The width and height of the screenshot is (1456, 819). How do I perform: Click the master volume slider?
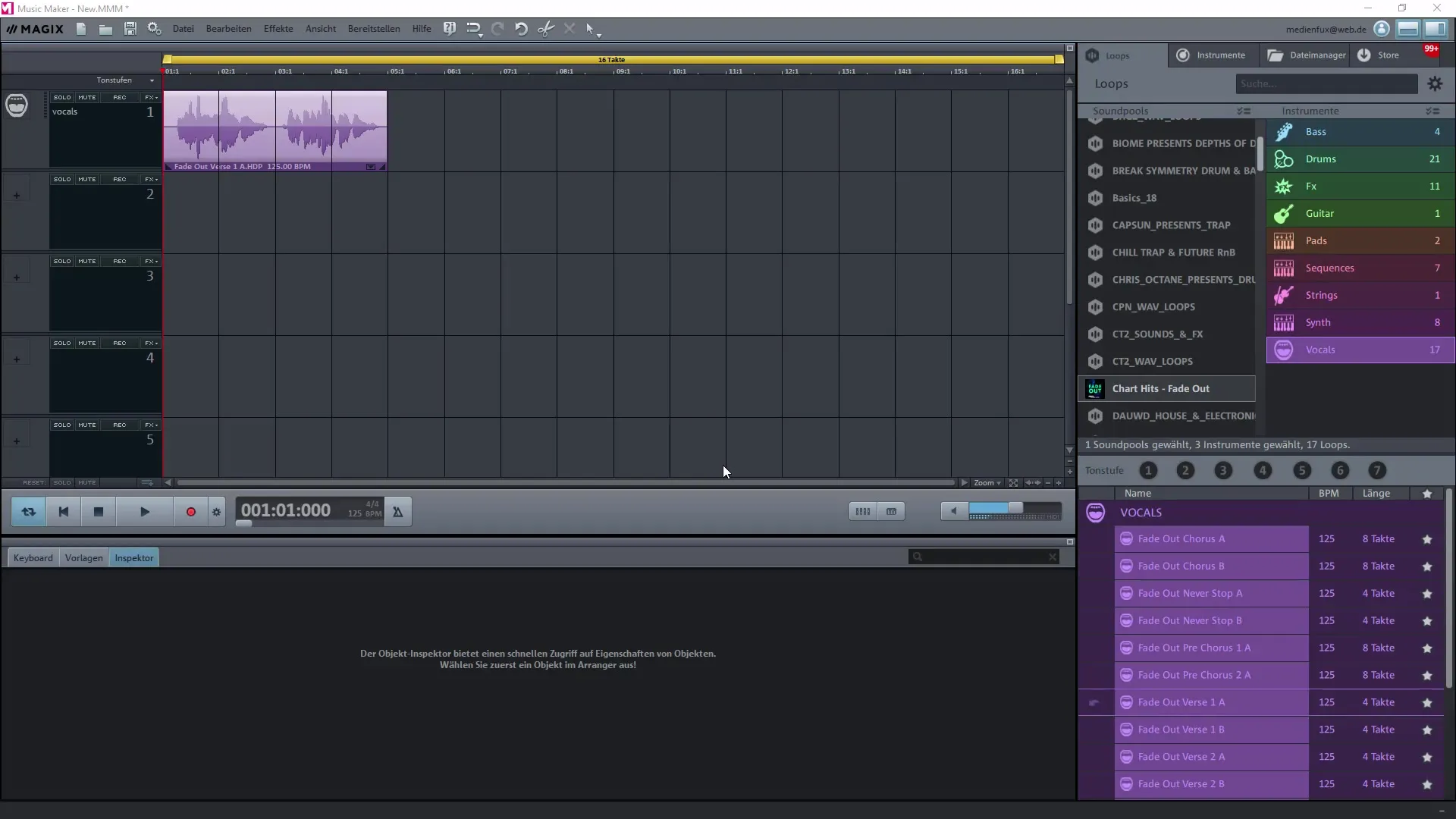point(1015,508)
